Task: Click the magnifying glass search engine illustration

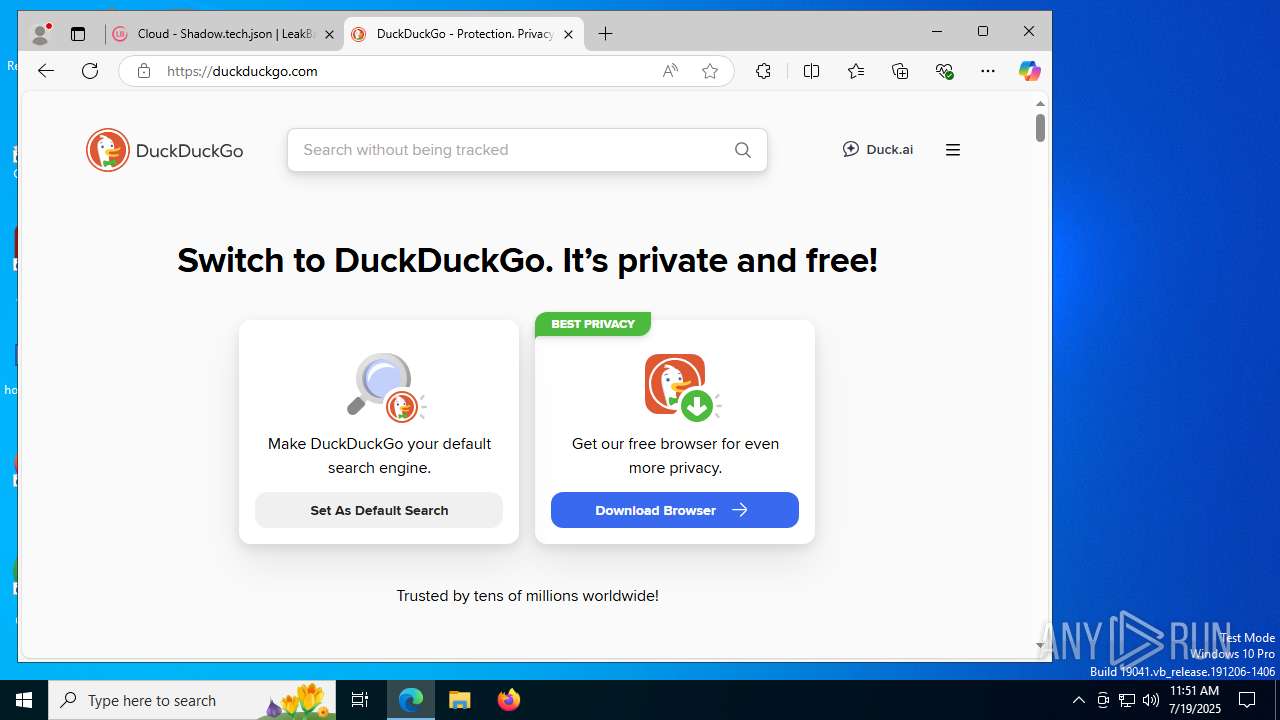Action: click(385, 387)
